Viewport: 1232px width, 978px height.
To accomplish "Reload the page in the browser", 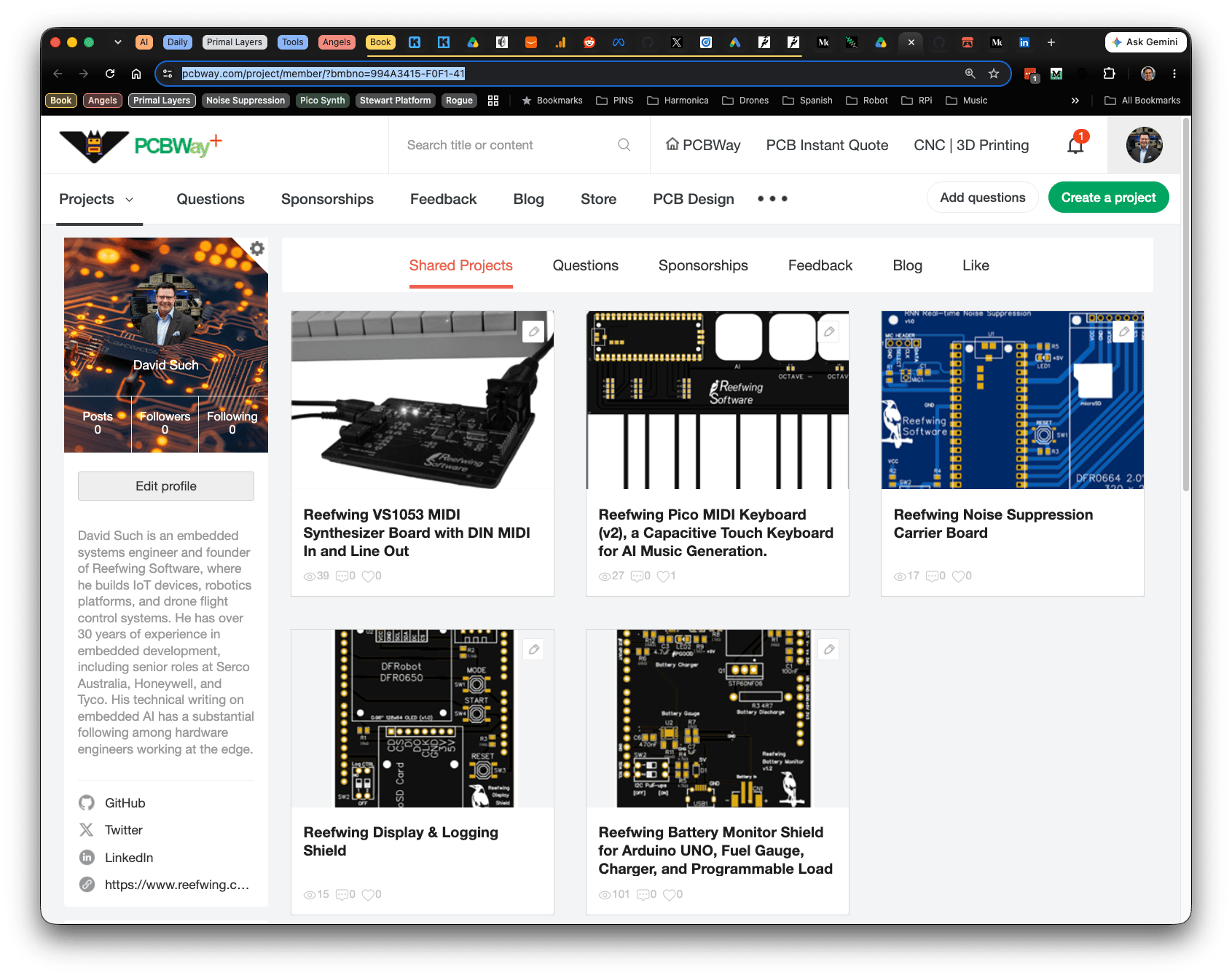I will click(110, 74).
